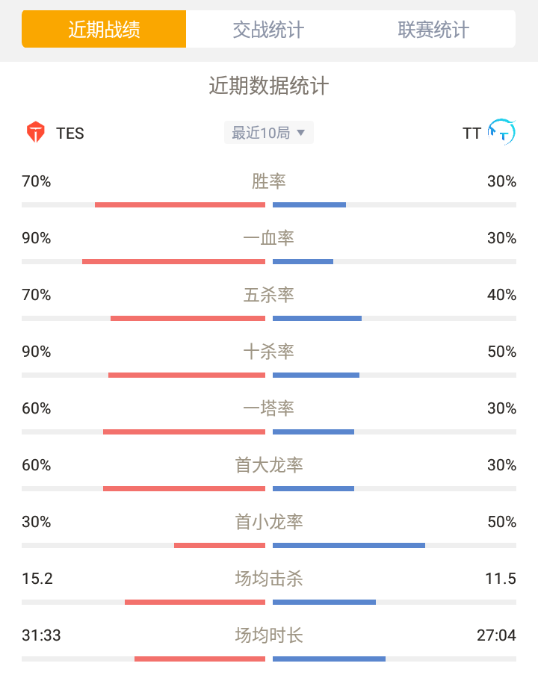Select the TES team name
This screenshot has height=676, width=538.
tap(70, 133)
